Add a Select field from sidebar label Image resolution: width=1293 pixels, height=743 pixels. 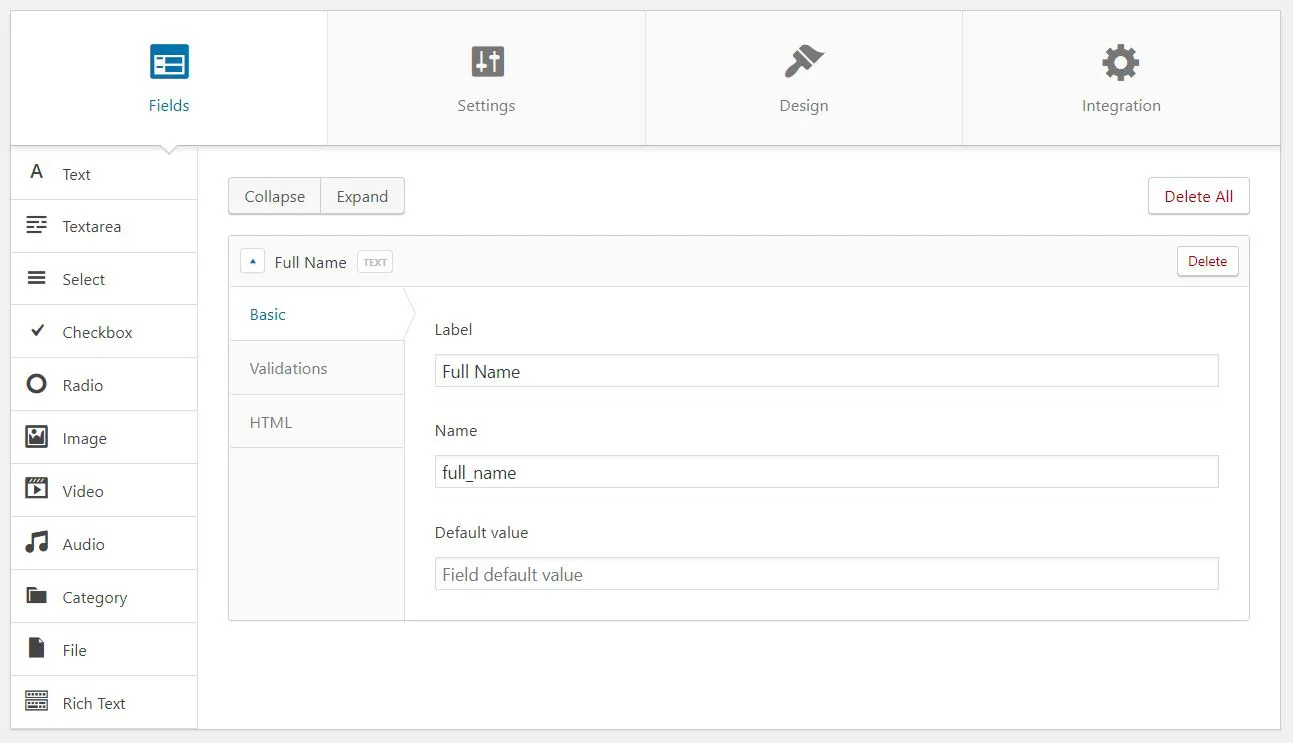click(x=84, y=280)
